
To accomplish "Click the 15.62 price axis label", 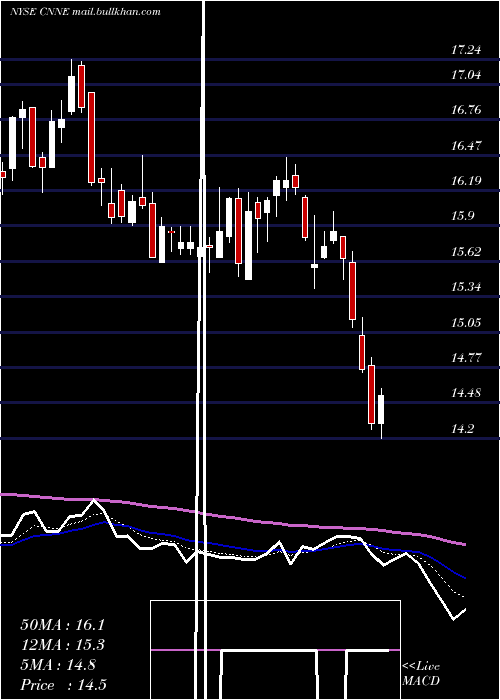I will (466, 252).
